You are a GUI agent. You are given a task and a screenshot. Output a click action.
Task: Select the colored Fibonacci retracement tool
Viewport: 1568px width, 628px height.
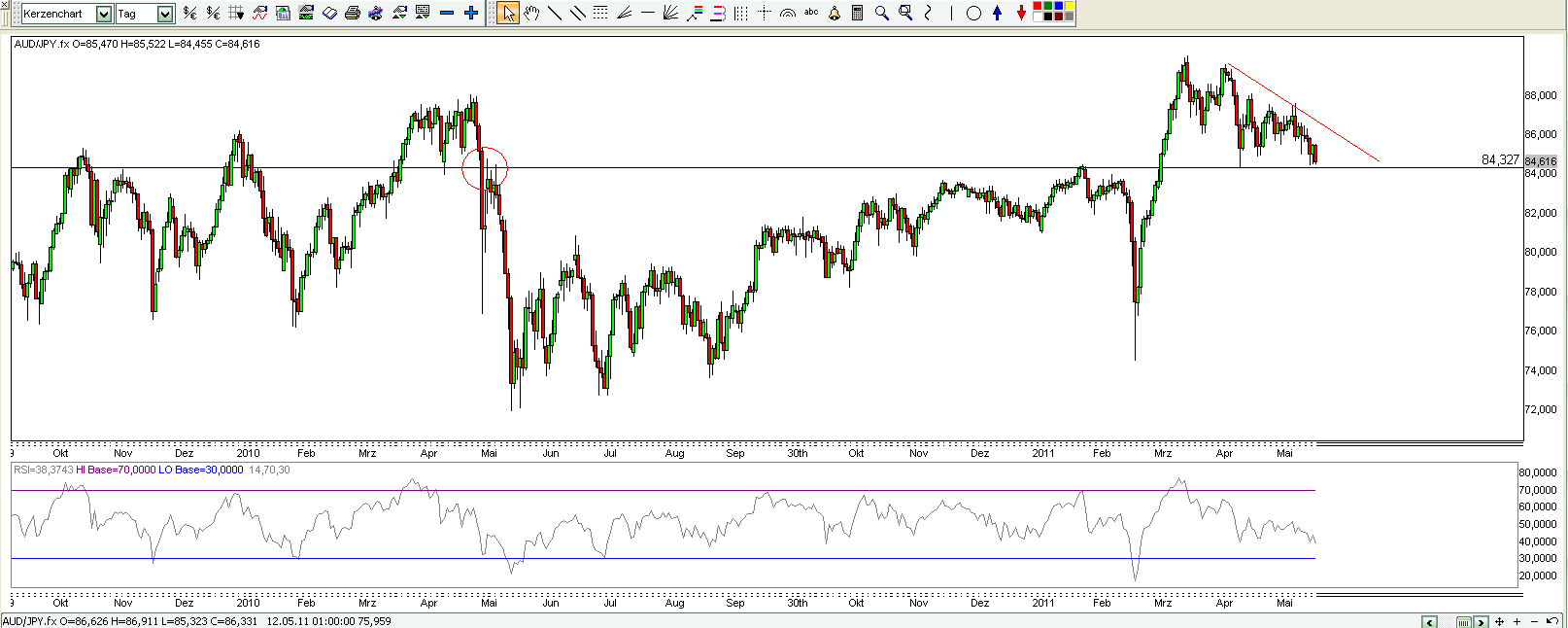pyautogui.click(x=695, y=14)
